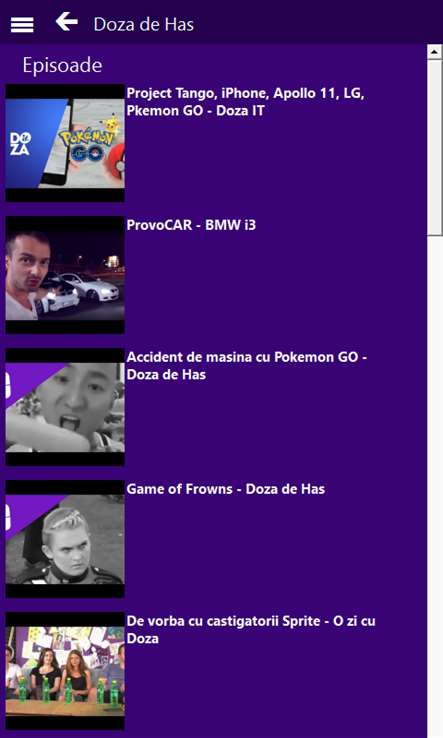Click the DOZA logo in first thumbnail

[x=20, y=144]
